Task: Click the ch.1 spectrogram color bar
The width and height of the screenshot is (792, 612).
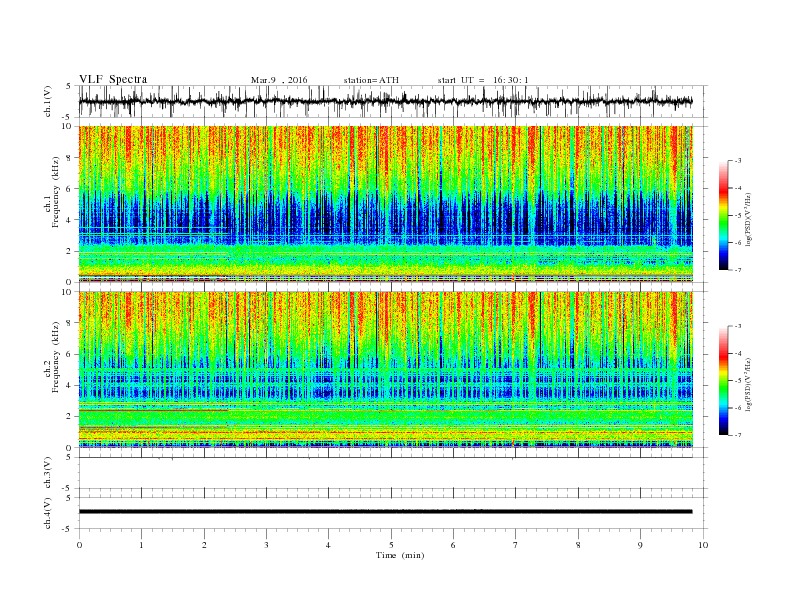Action: 723,215
